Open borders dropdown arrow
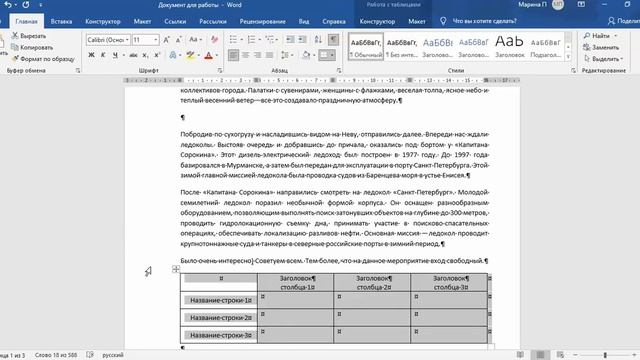640x360 pixels. tap(332, 55)
